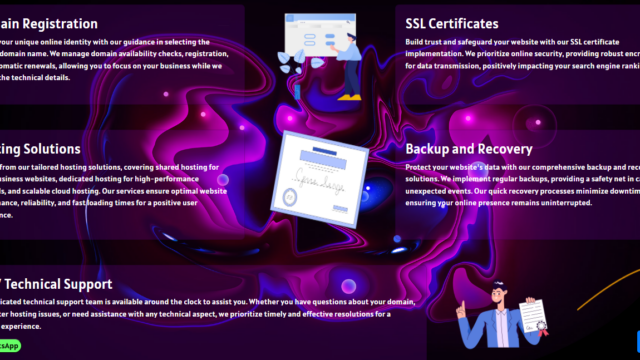Click the SSL Certificates heading
Screen dimensions: 640x360
(x=452, y=24)
